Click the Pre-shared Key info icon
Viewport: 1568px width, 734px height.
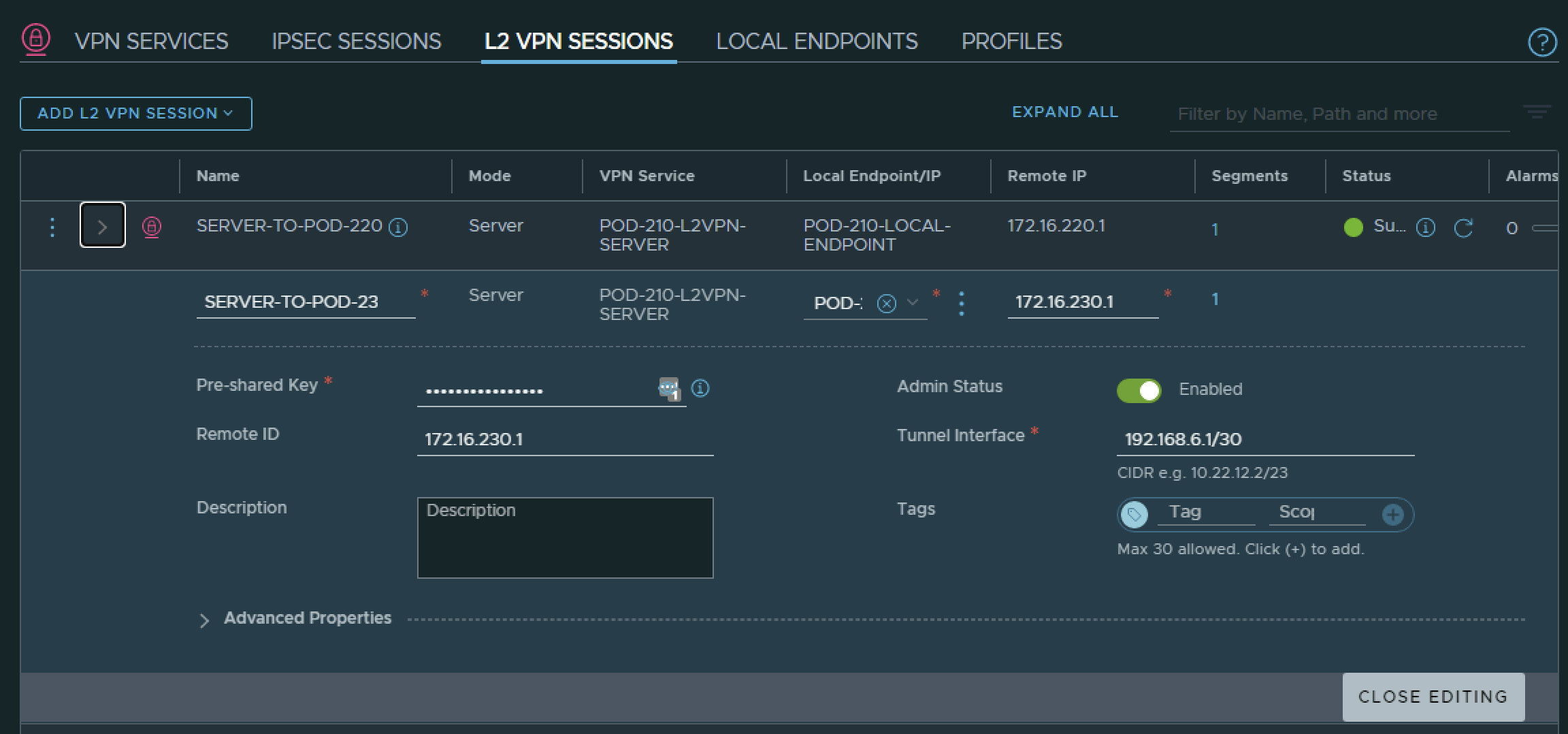pyautogui.click(x=700, y=388)
